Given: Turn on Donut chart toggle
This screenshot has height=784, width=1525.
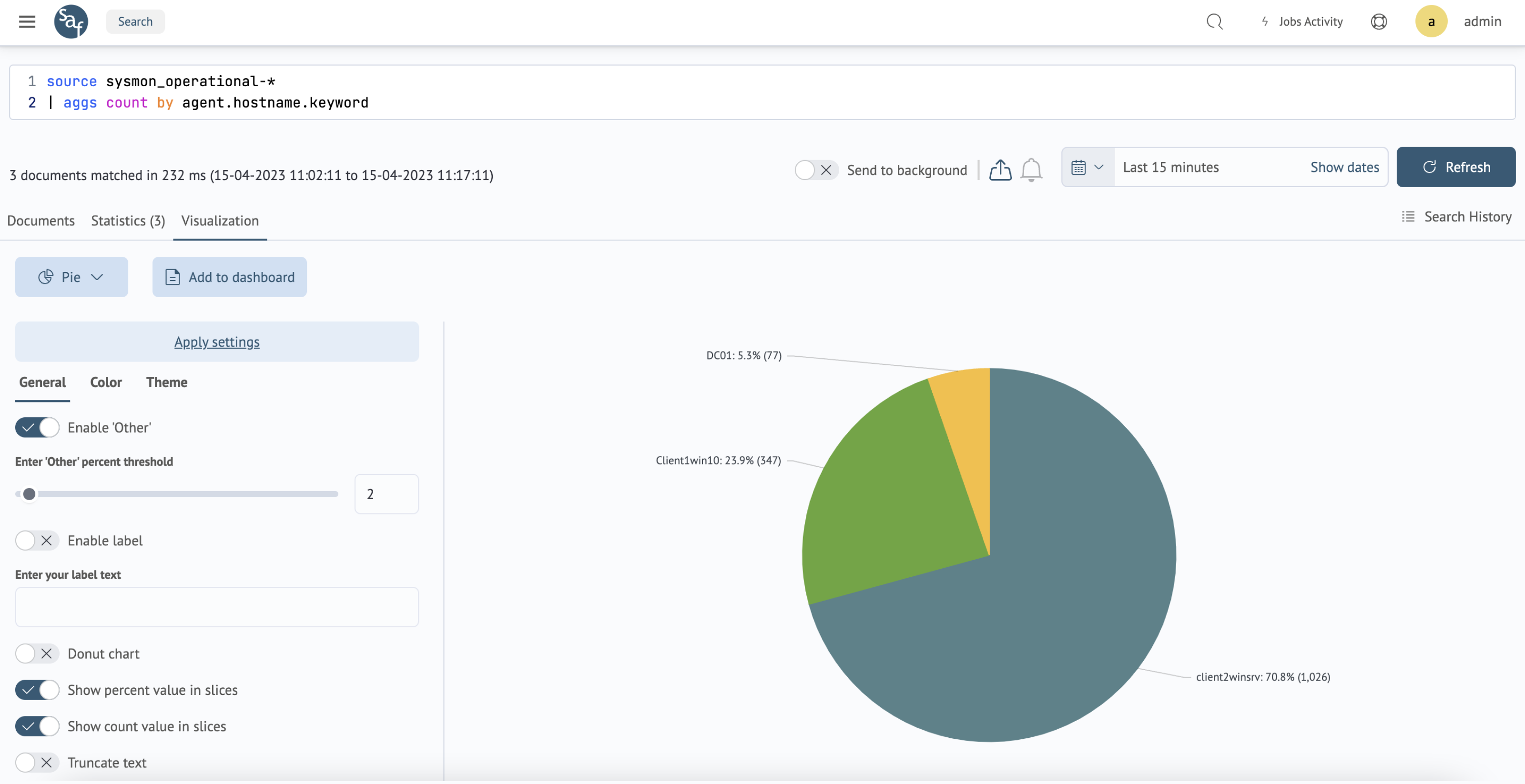Looking at the screenshot, I should (37, 653).
